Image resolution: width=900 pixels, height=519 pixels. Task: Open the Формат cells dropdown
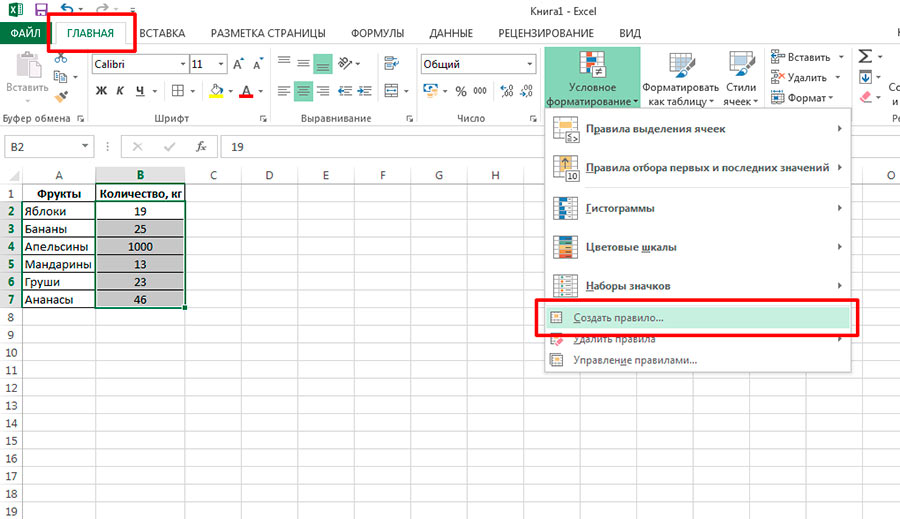click(802, 98)
